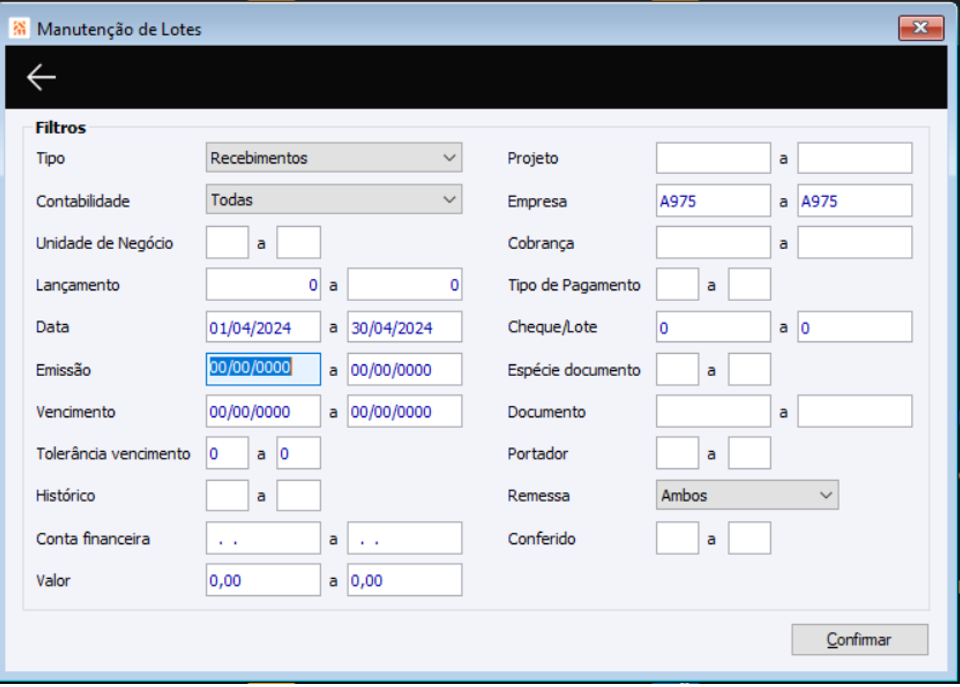Screen dimensions: 960x687
Task: Focus the second Tolerância vencimento field
Action: pyautogui.click(x=298, y=453)
